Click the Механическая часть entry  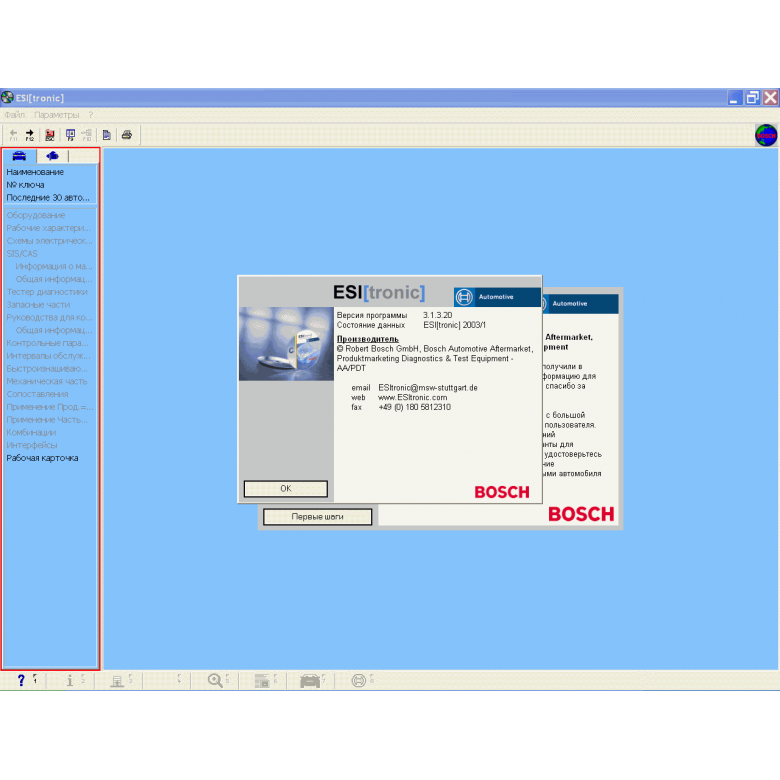click(46, 381)
